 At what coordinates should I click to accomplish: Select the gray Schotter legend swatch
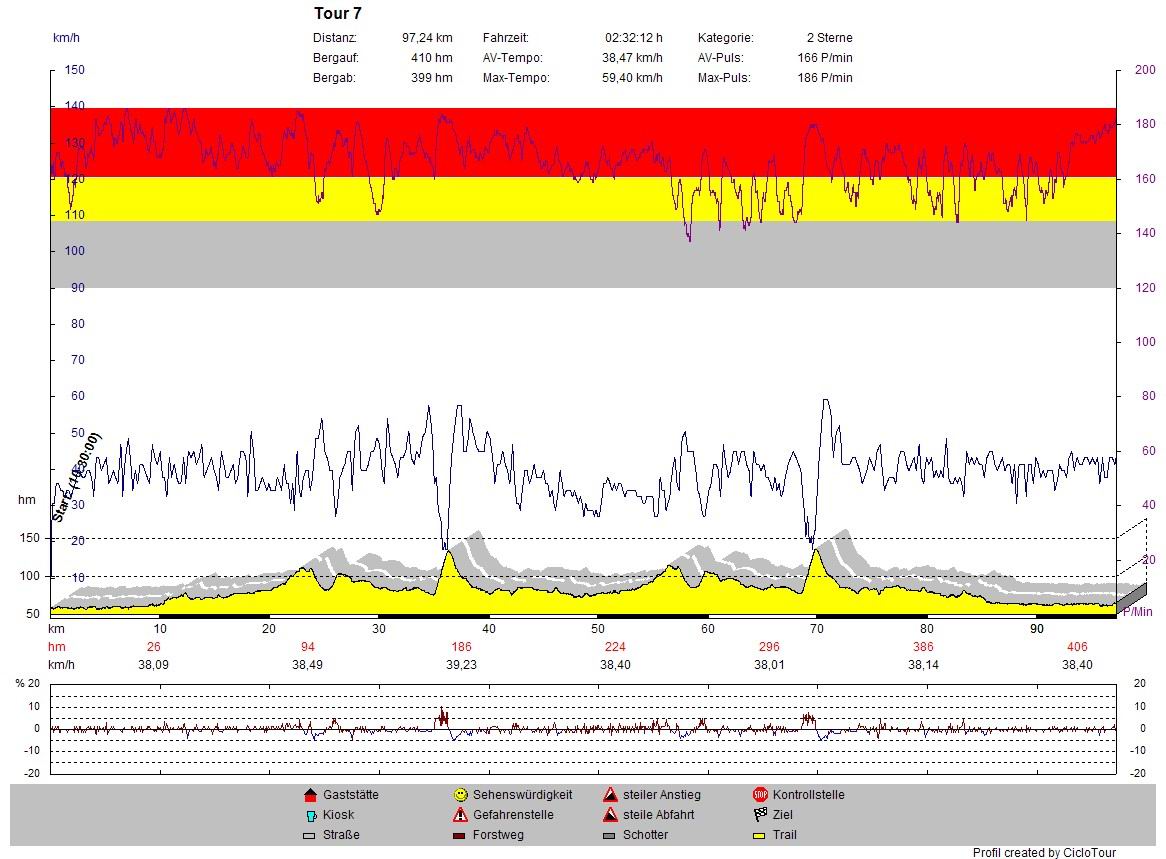click(610, 835)
